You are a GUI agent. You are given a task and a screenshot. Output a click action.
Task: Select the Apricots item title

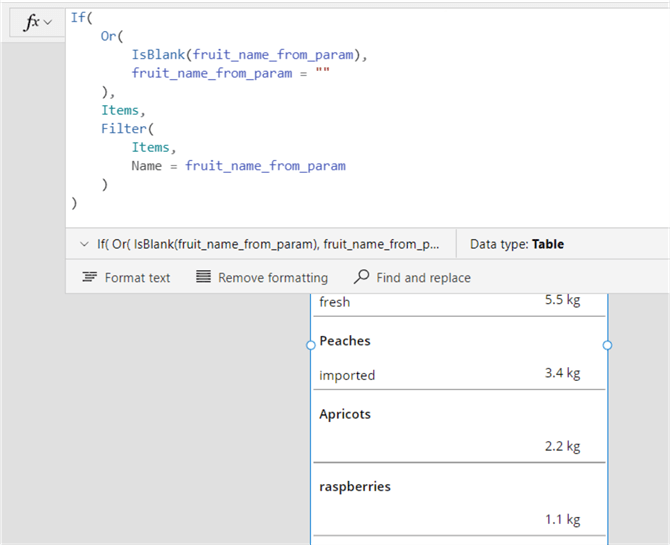point(345,414)
